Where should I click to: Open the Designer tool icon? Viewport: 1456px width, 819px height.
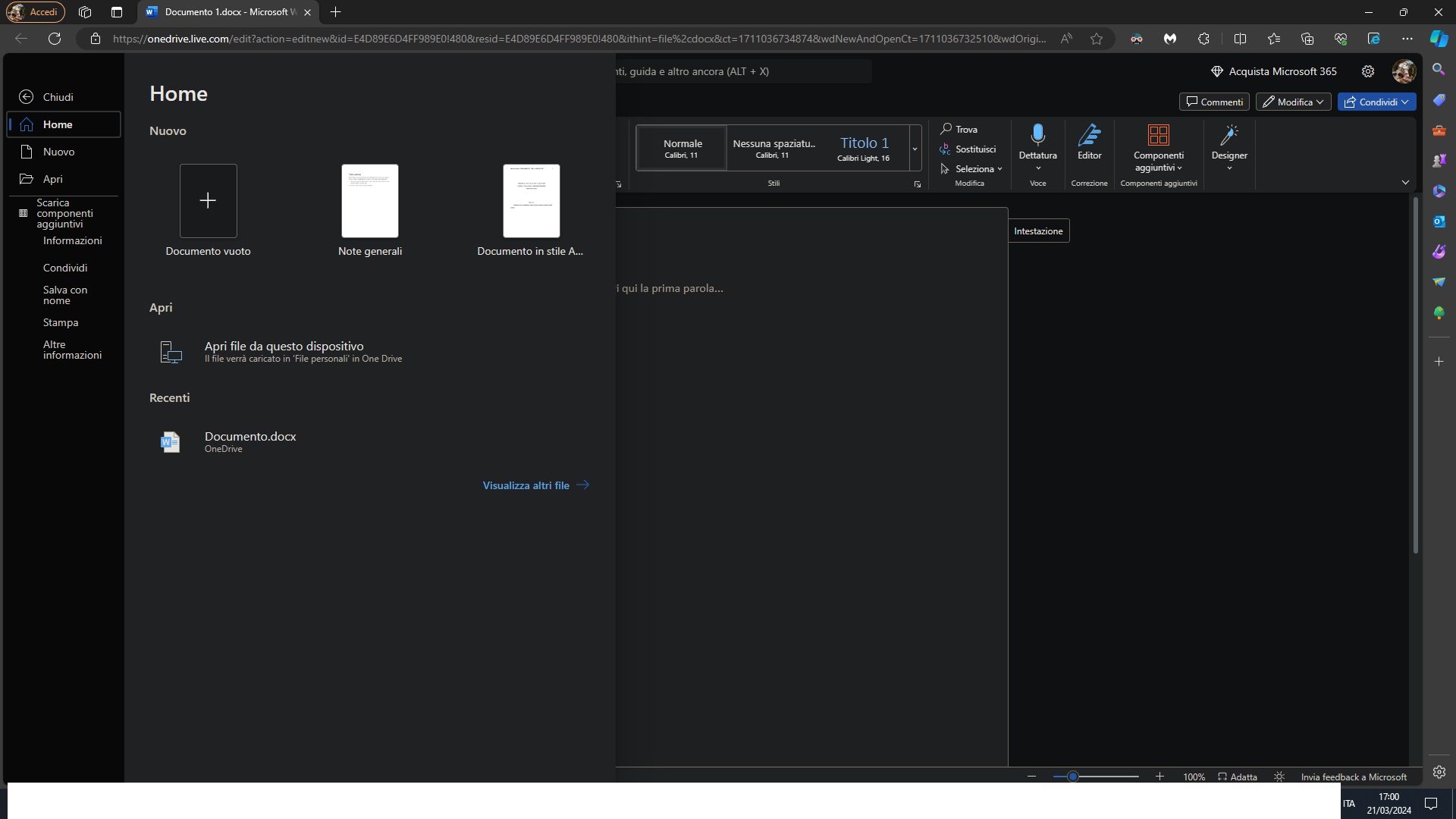[1229, 135]
